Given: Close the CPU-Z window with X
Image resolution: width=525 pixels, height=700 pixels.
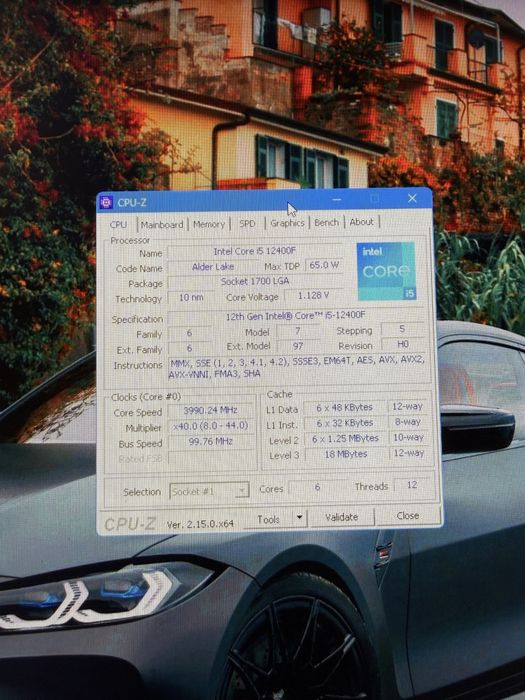Looking at the screenshot, I should click(x=412, y=198).
